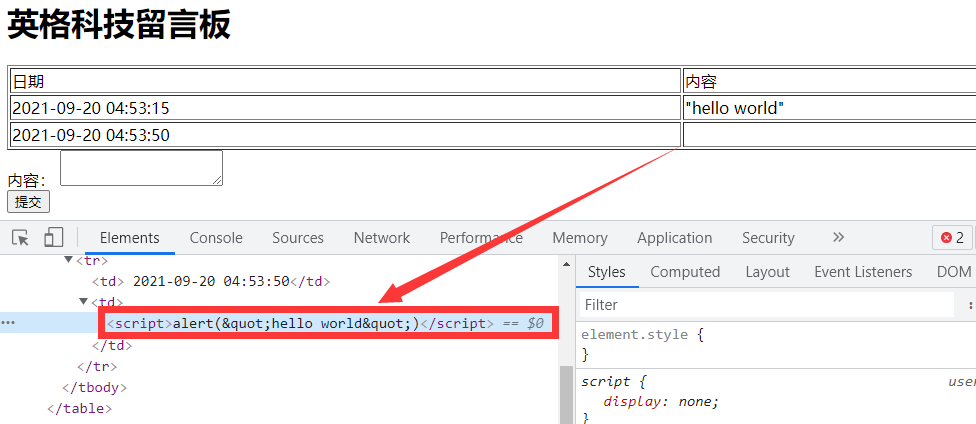Select the Application tab
This screenshot has height=424, width=976.
click(674, 238)
